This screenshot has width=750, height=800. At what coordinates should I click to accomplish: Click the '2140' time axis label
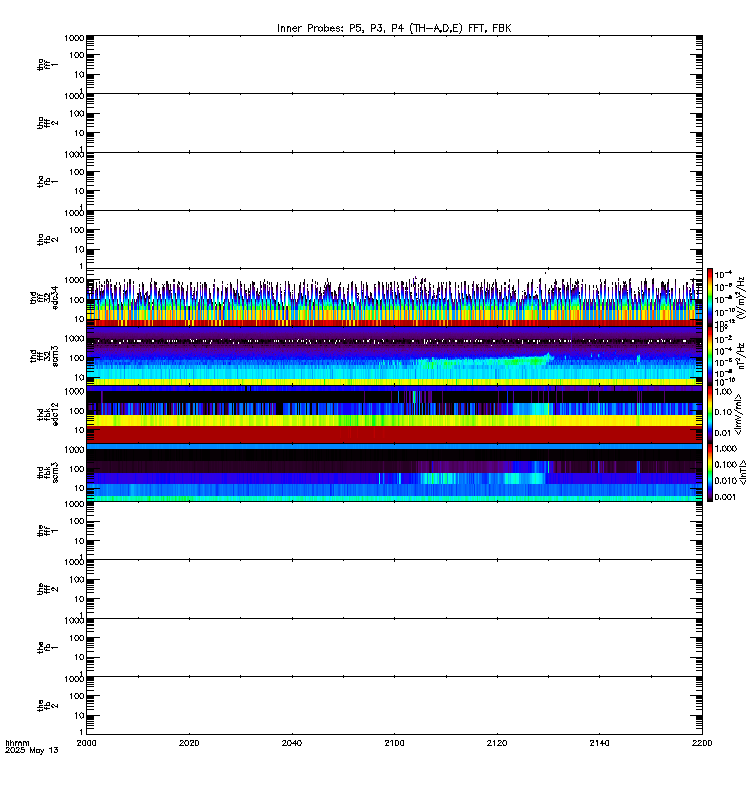(x=599, y=743)
